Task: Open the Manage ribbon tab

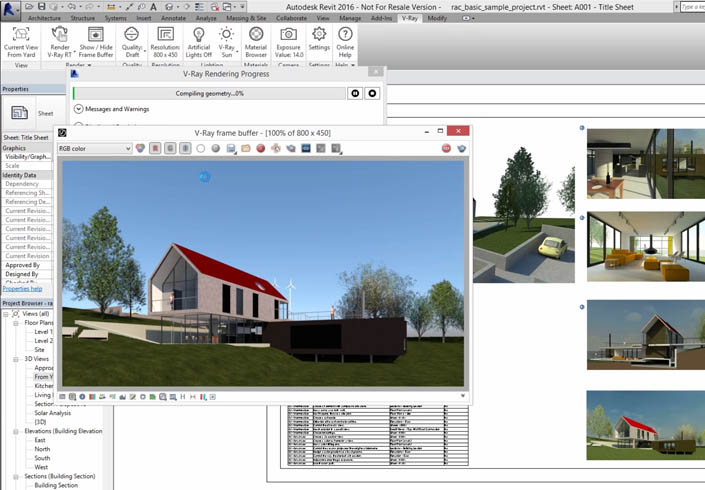Action: [x=350, y=18]
